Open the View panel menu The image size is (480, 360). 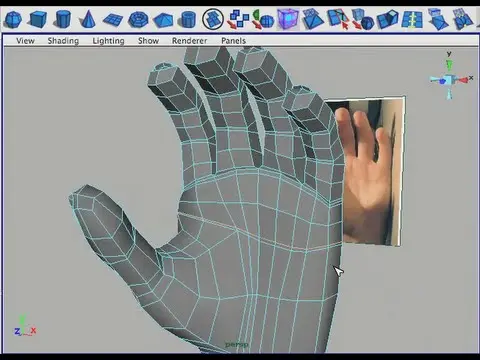click(x=25, y=41)
